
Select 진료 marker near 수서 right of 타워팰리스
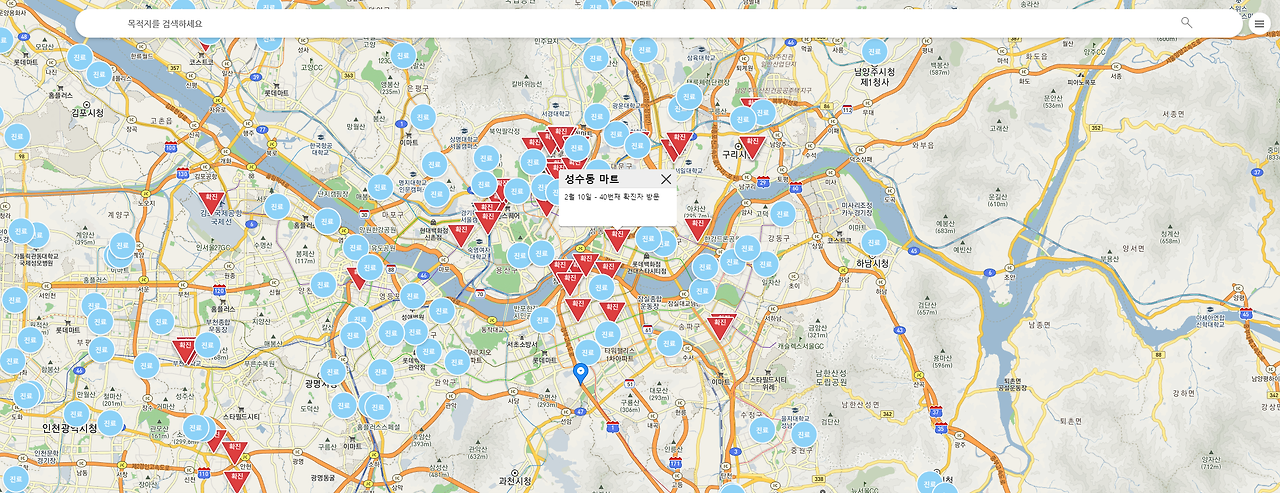pyautogui.click(x=669, y=344)
